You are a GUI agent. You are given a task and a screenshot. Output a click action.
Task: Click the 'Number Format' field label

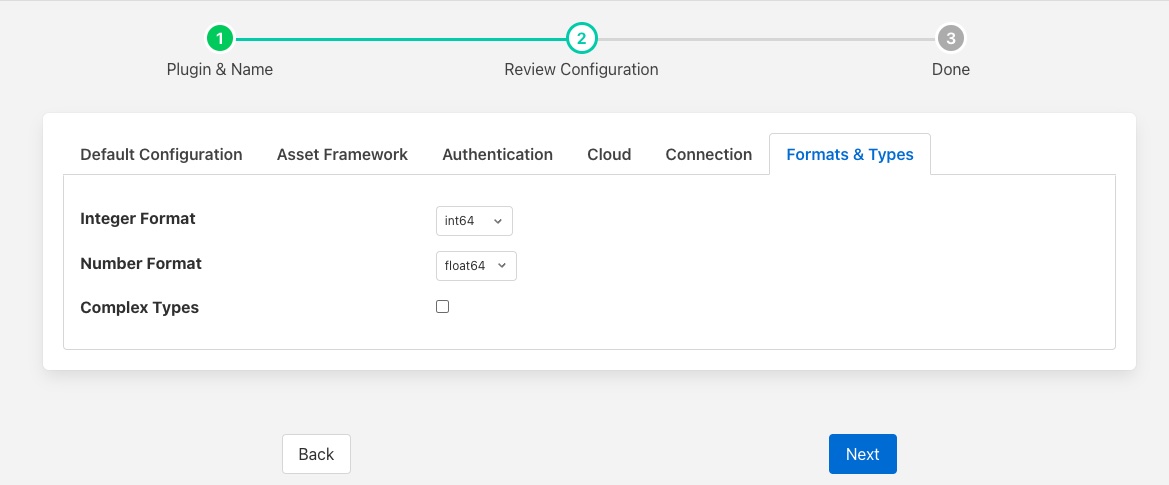[x=141, y=264]
